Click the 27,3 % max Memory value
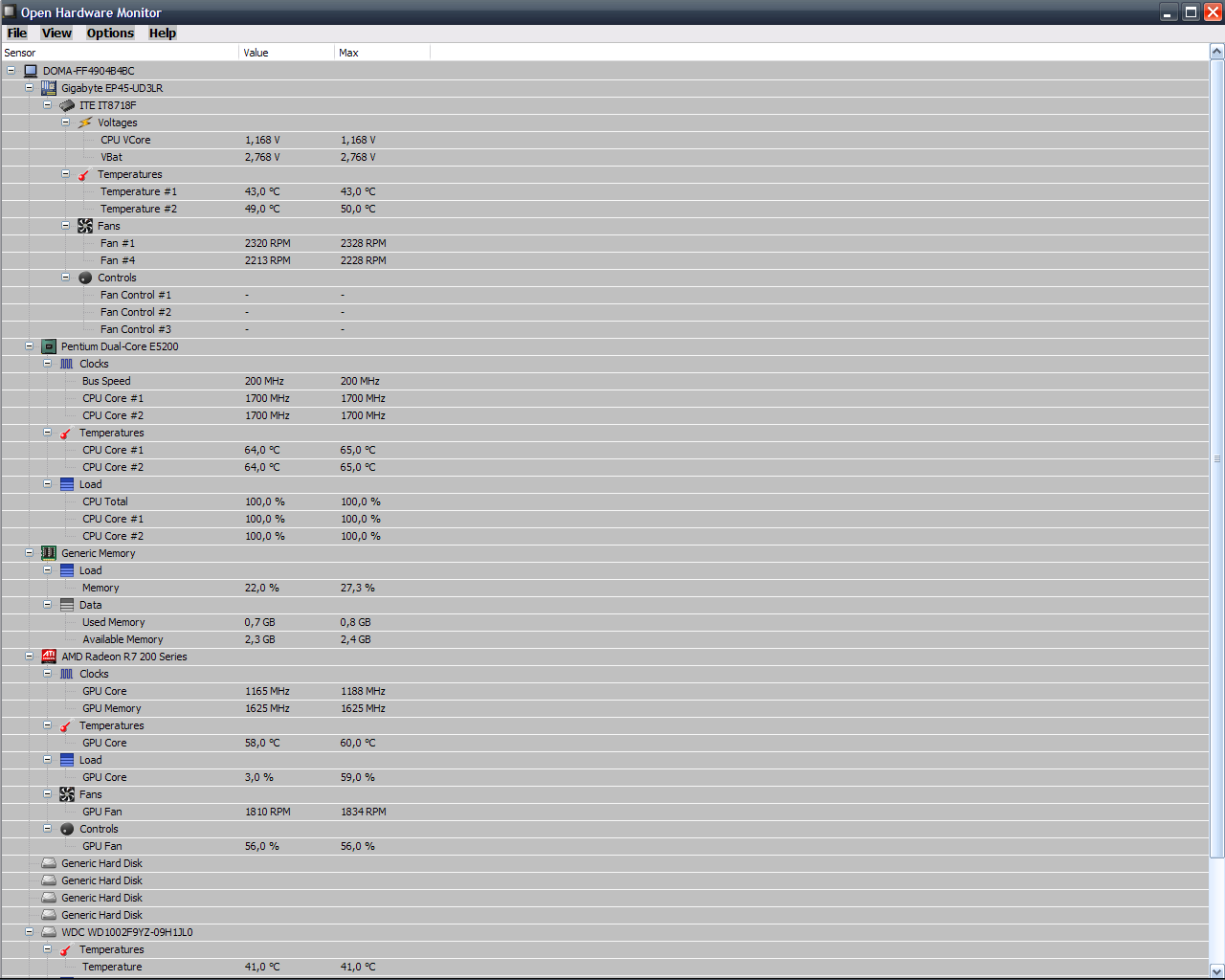The height and width of the screenshot is (980, 1225). tap(358, 588)
